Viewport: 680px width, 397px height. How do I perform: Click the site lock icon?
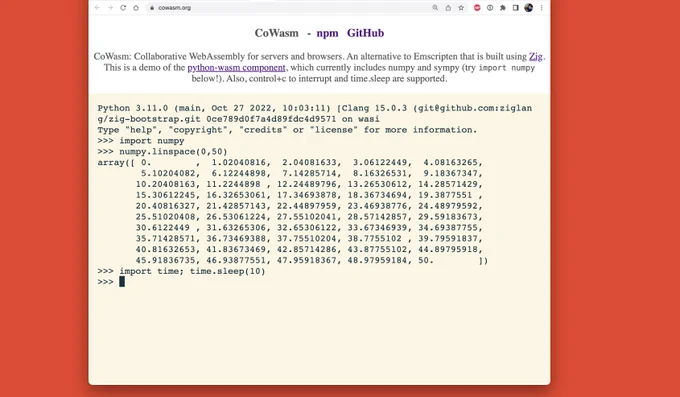click(152, 8)
